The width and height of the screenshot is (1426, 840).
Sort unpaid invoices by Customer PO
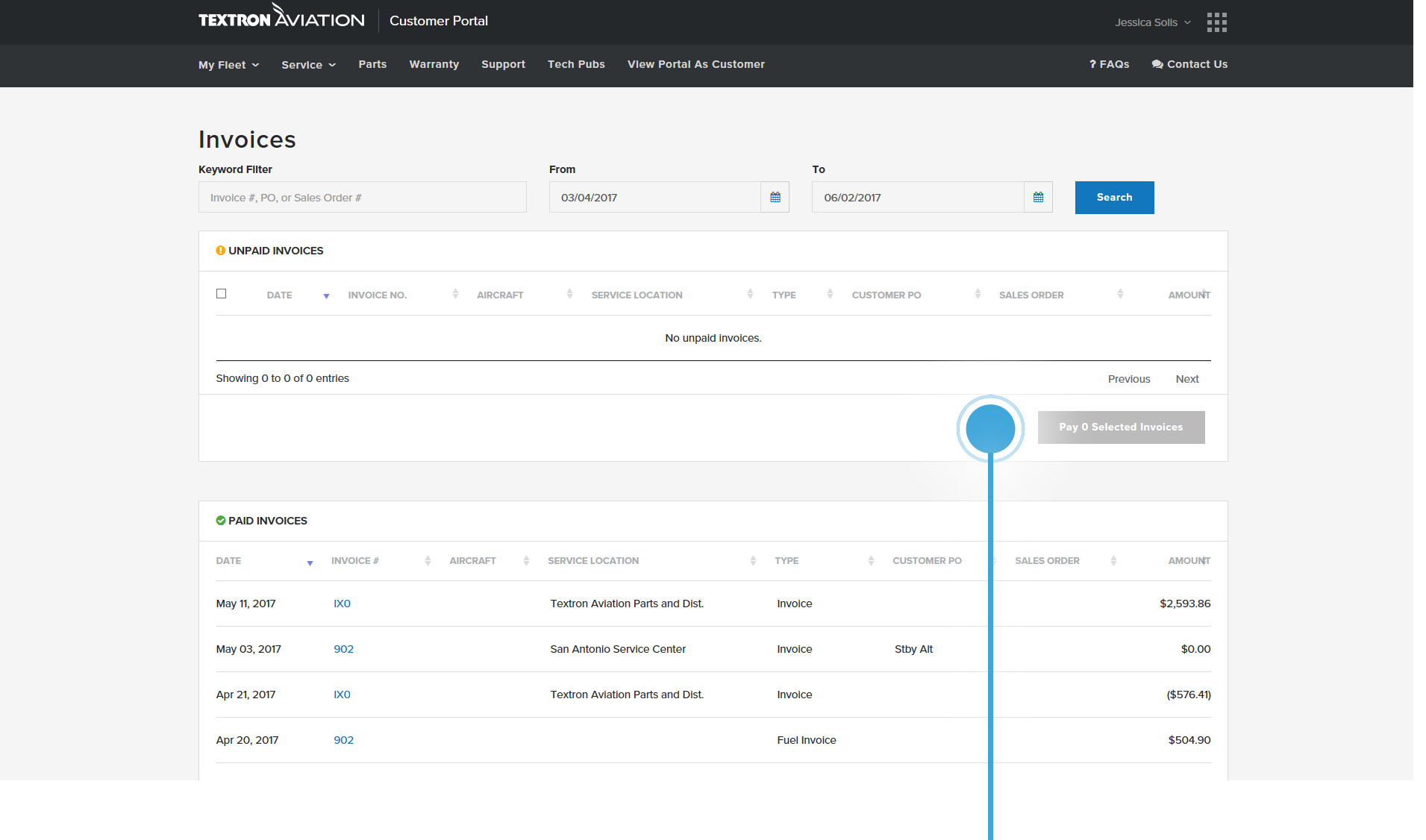pos(886,295)
